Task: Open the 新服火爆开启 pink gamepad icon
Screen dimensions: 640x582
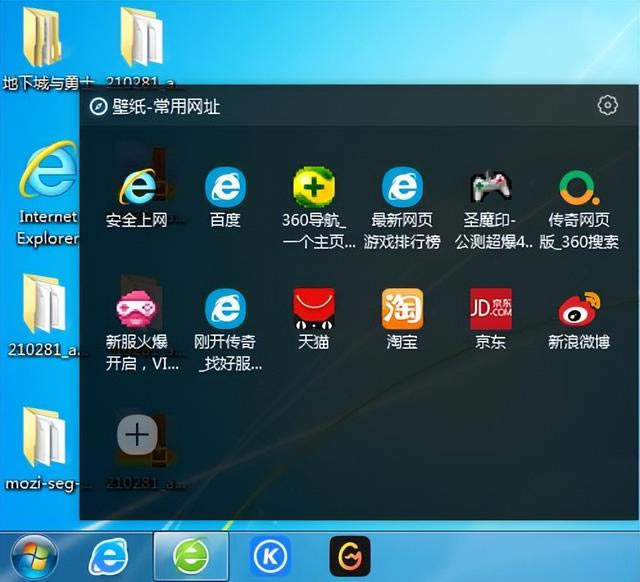Action: pyautogui.click(x=138, y=309)
